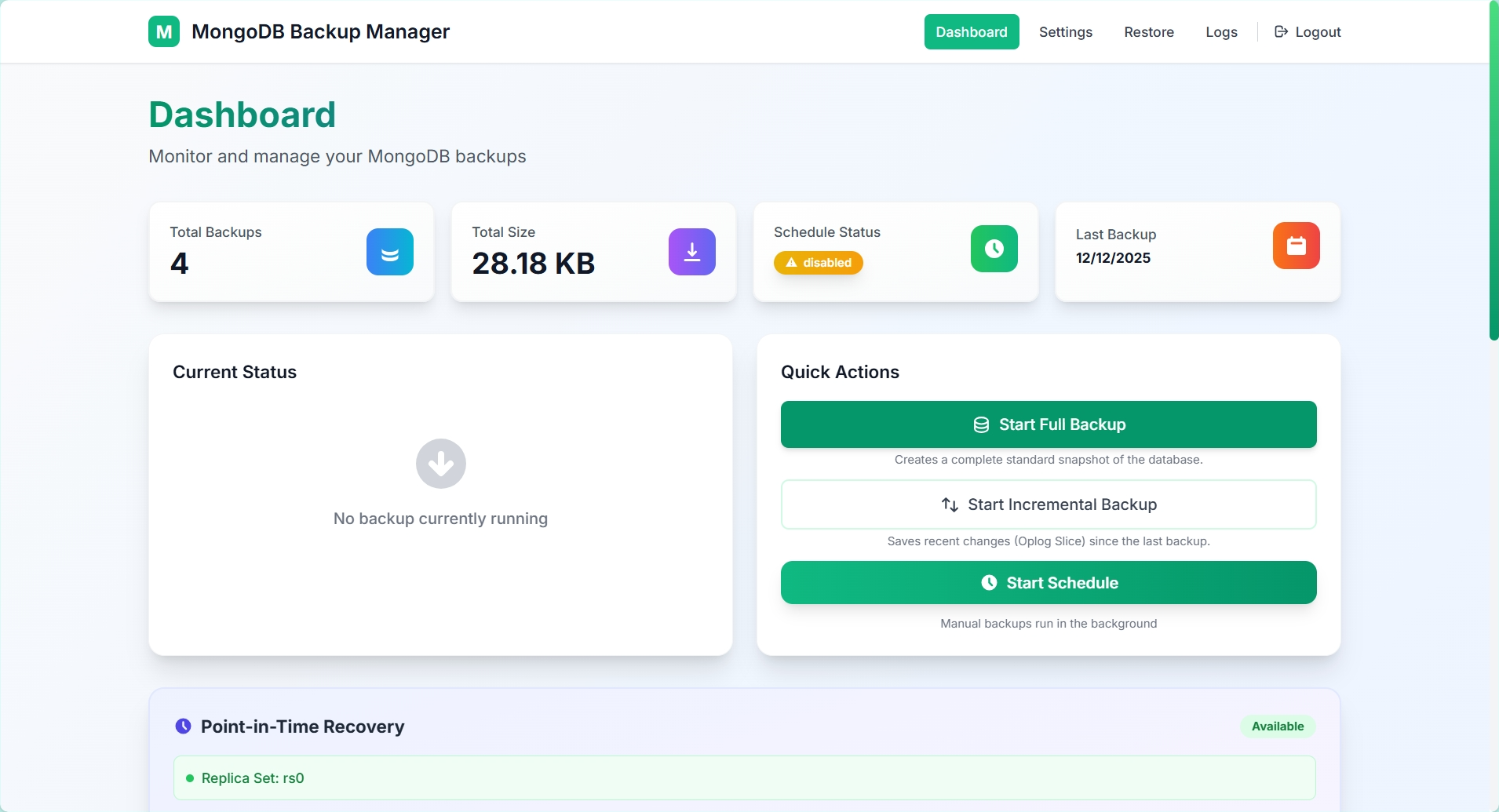Open the Restore page
Screen dimensions: 1499x812
[1148, 32]
